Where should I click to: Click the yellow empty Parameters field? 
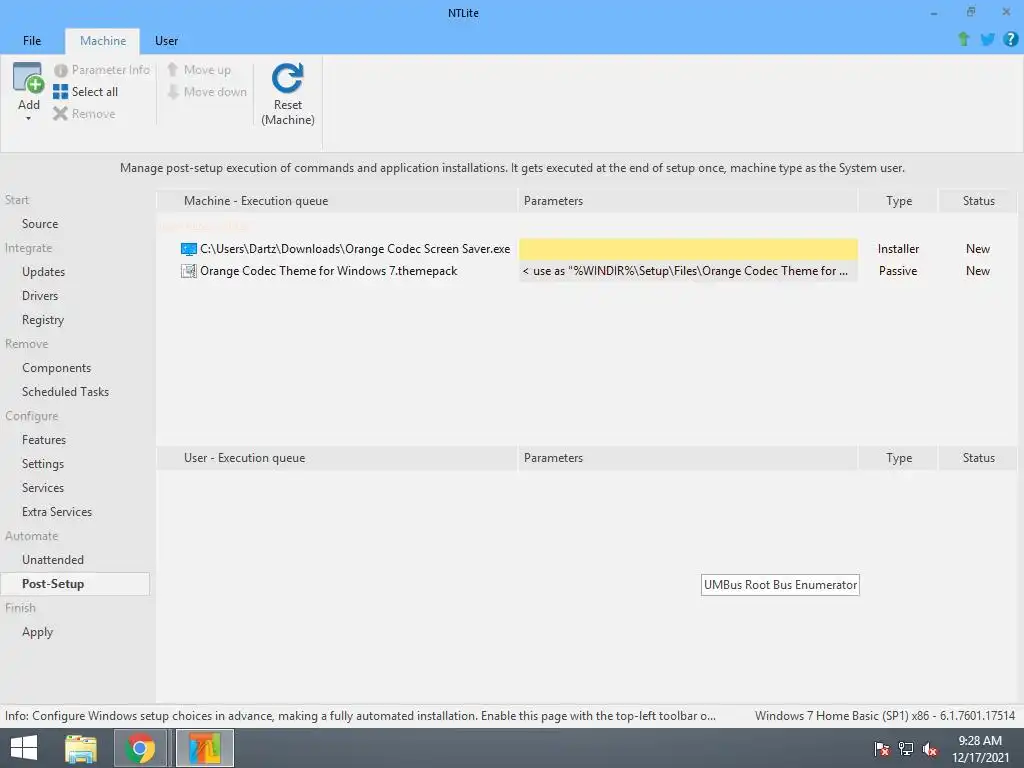[688, 249]
